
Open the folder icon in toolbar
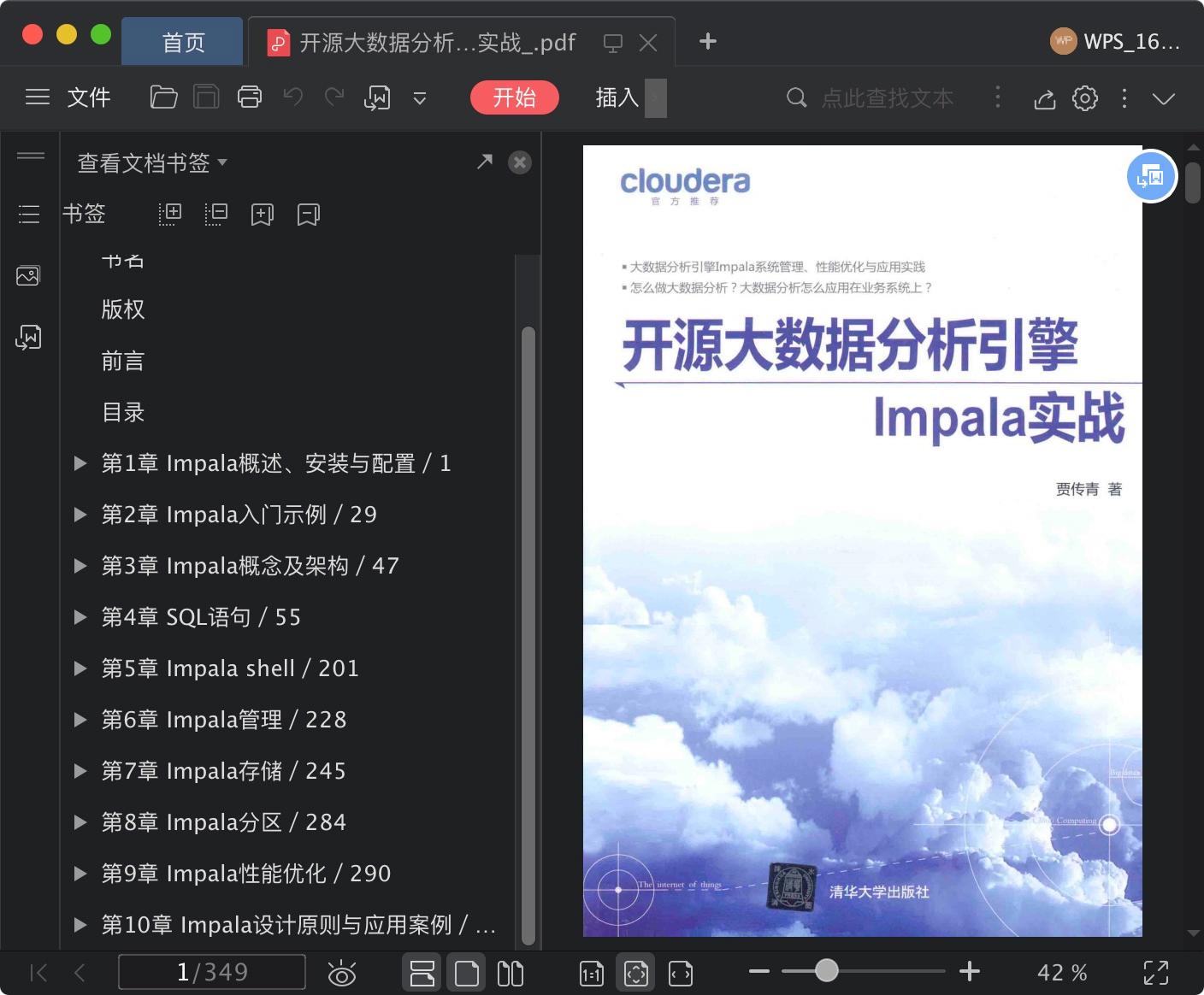pos(163,97)
